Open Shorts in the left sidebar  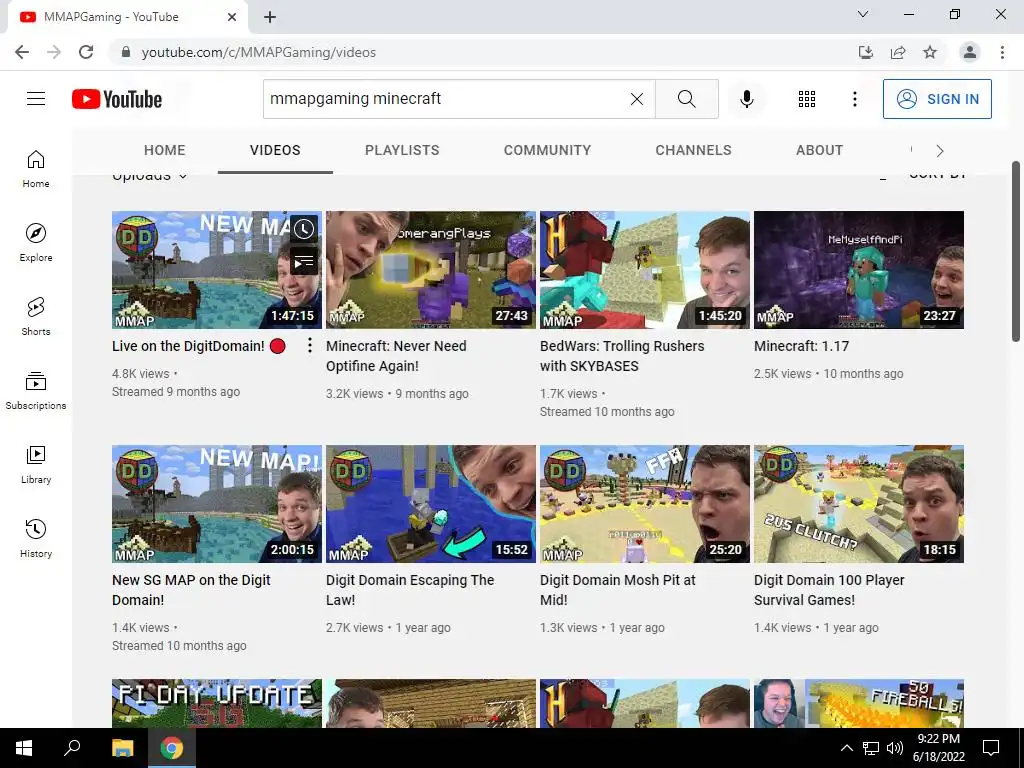36,316
